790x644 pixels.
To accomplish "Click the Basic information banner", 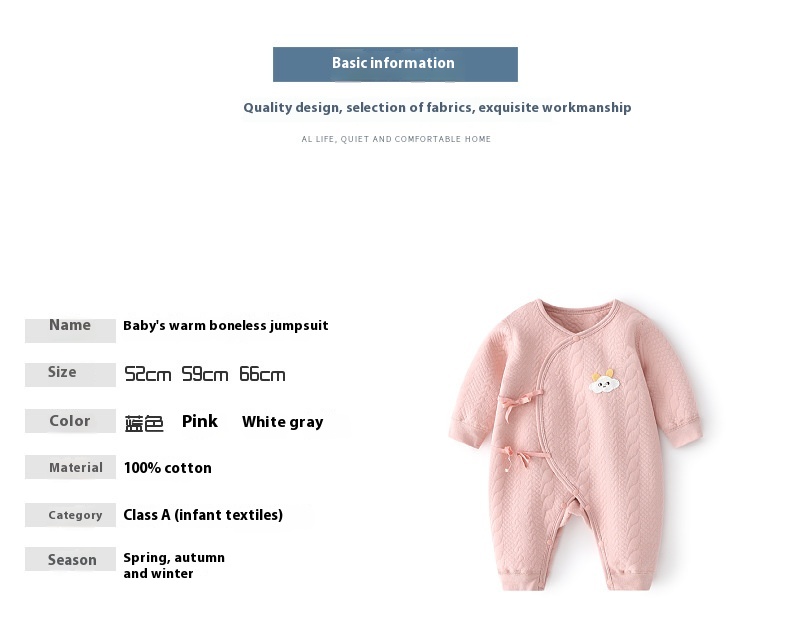I will 395,64.
